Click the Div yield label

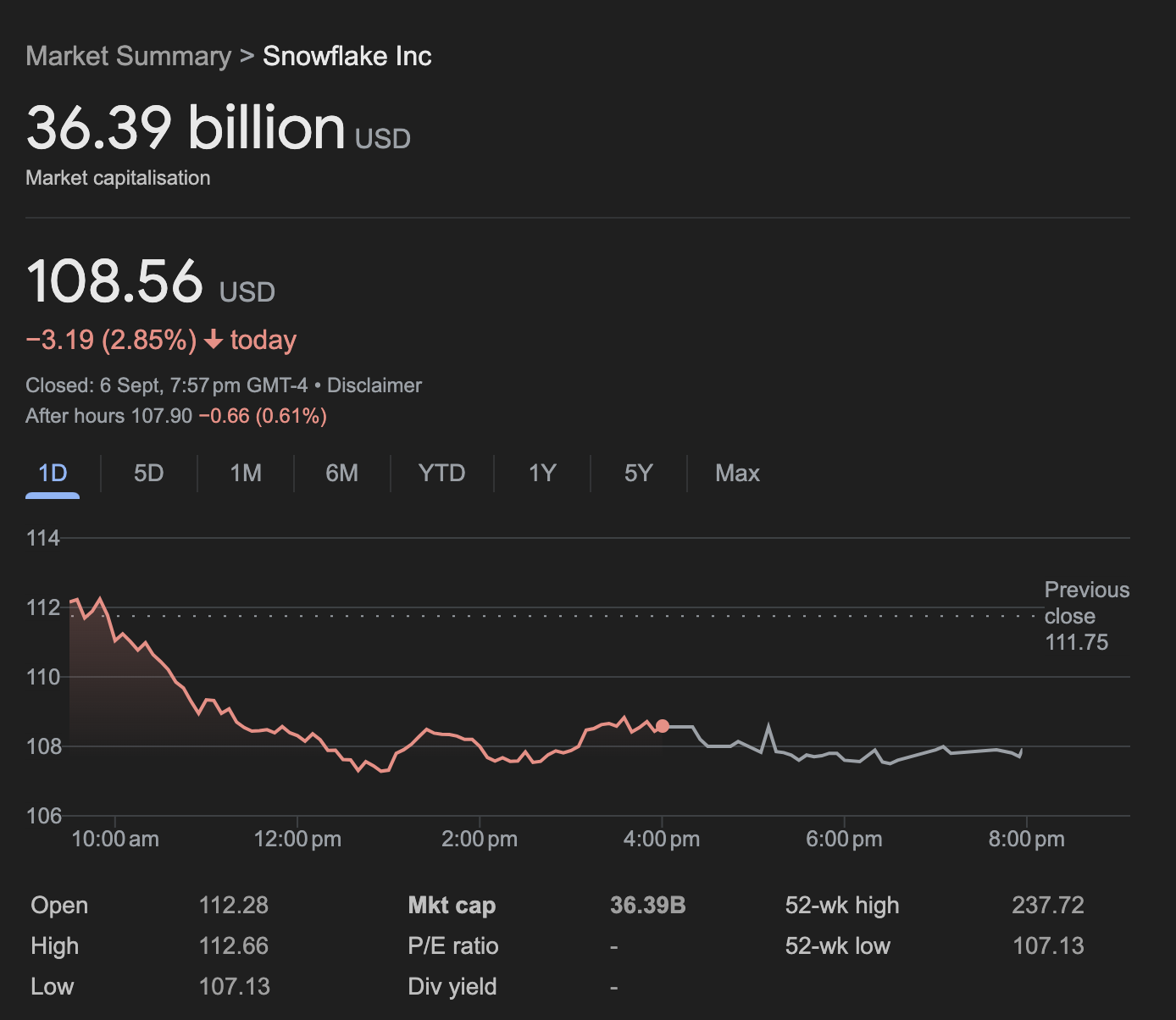click(452, 987)
